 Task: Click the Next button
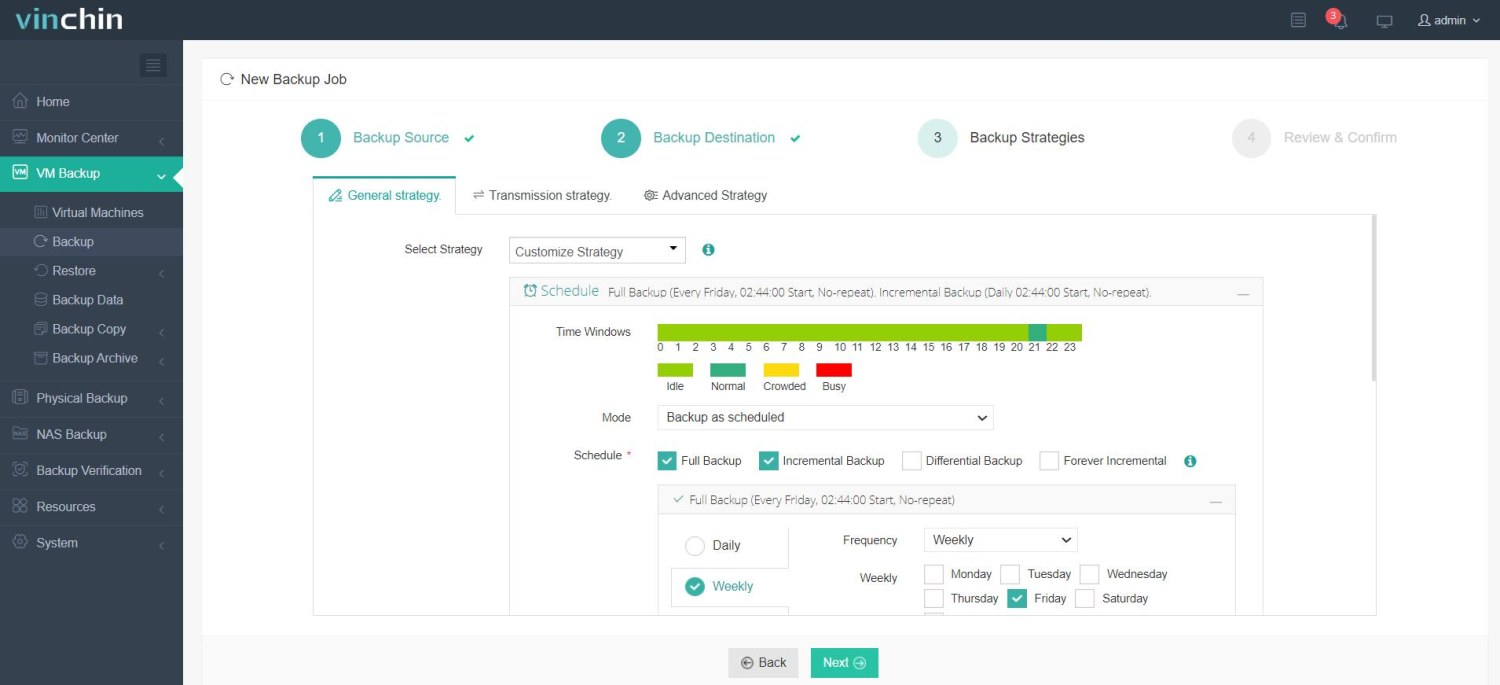844,663
